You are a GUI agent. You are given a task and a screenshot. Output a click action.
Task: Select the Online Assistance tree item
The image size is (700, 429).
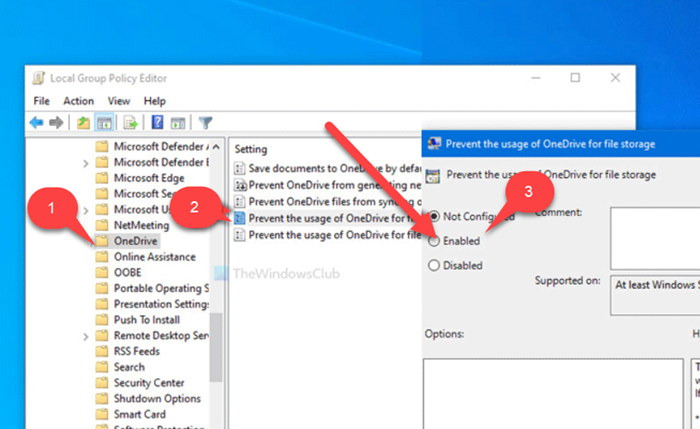point(154,257)
